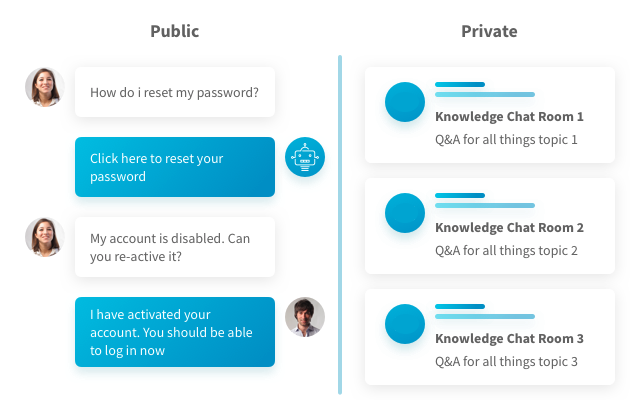Click Knowledge Chat Room 2 blue circle icon

(x=405, y=213)
